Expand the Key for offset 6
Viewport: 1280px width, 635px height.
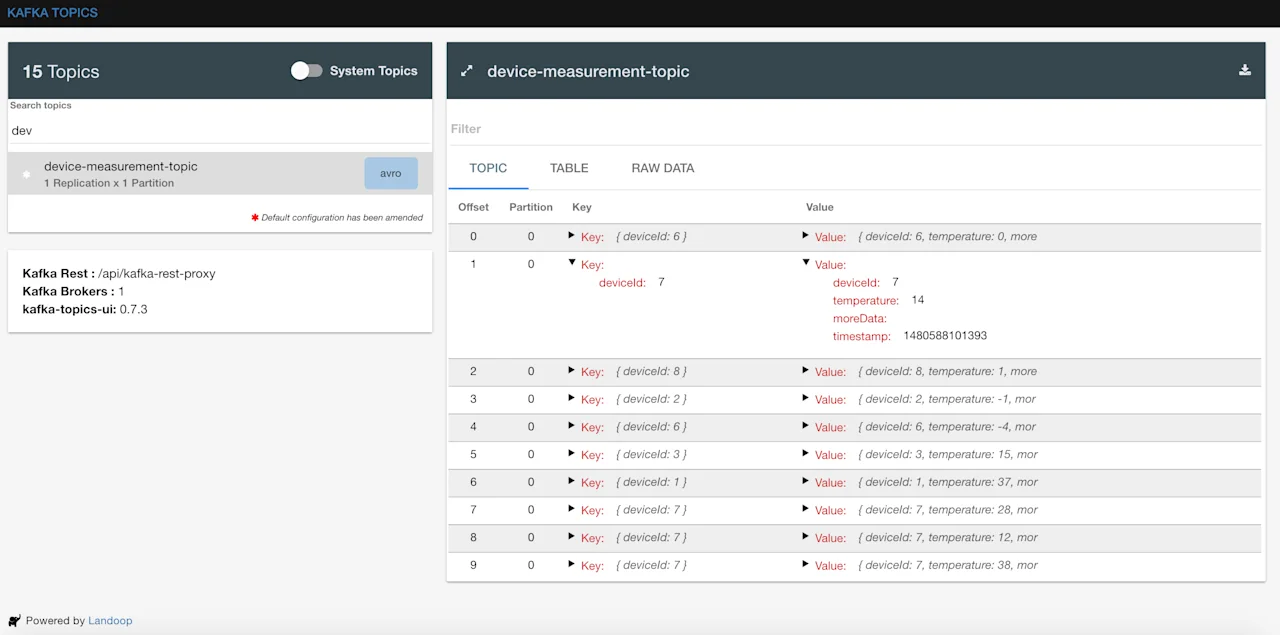[x=571, y=480]
